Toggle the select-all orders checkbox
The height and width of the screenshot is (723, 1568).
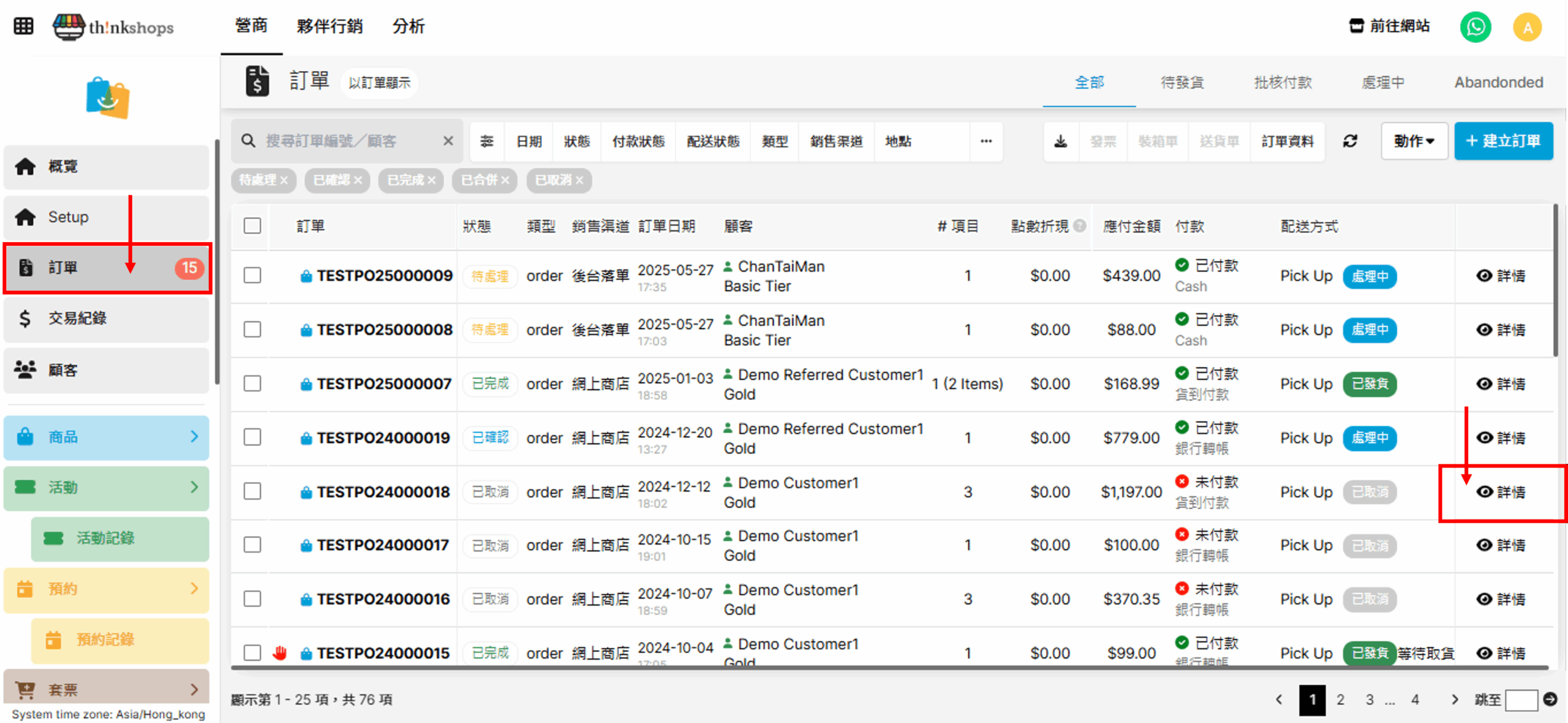point(252,226)
